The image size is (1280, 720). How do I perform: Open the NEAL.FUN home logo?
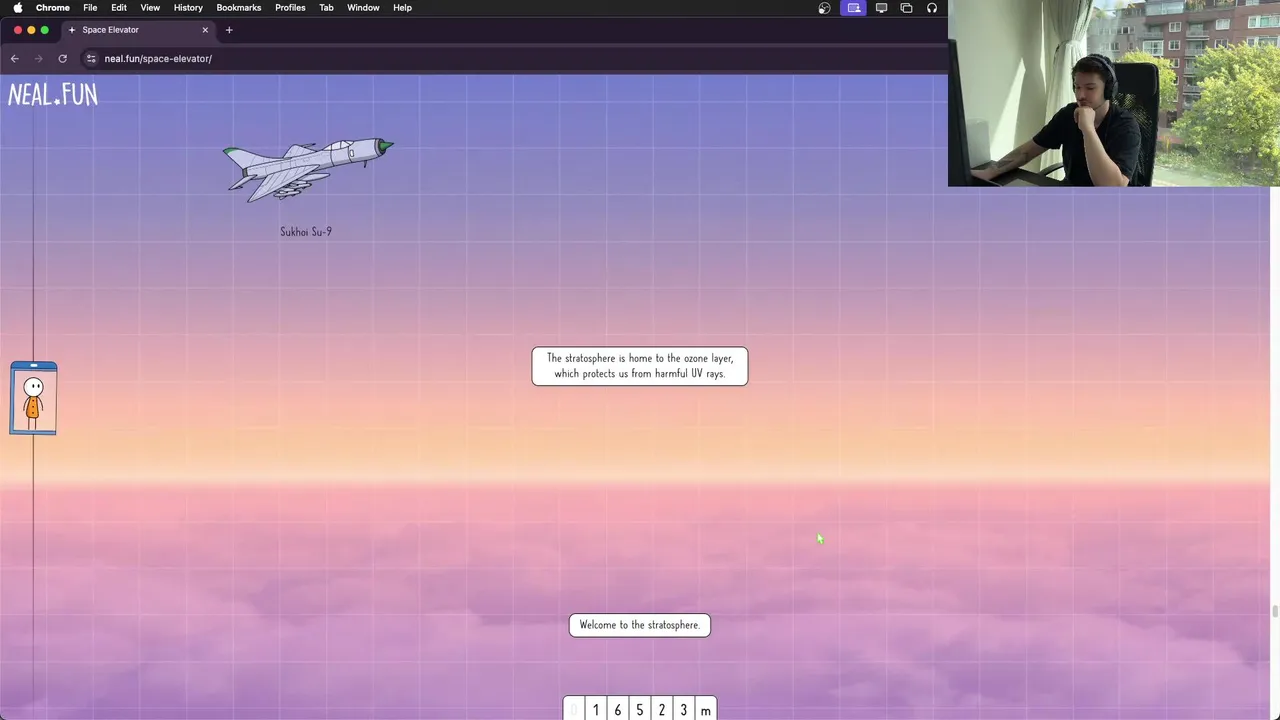[53, 95]
